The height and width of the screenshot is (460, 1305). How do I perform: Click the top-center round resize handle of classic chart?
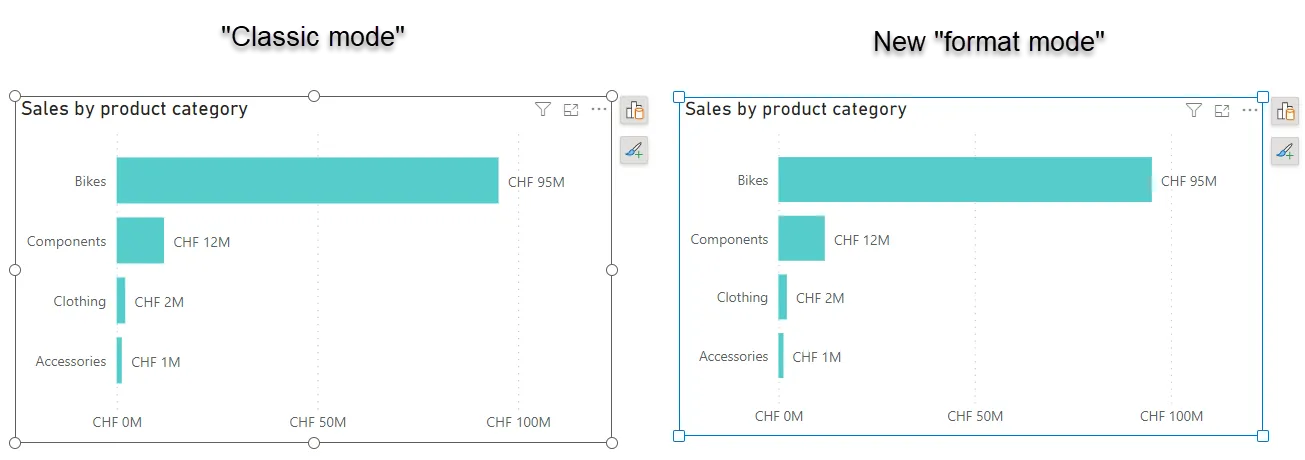coord(313,96)
